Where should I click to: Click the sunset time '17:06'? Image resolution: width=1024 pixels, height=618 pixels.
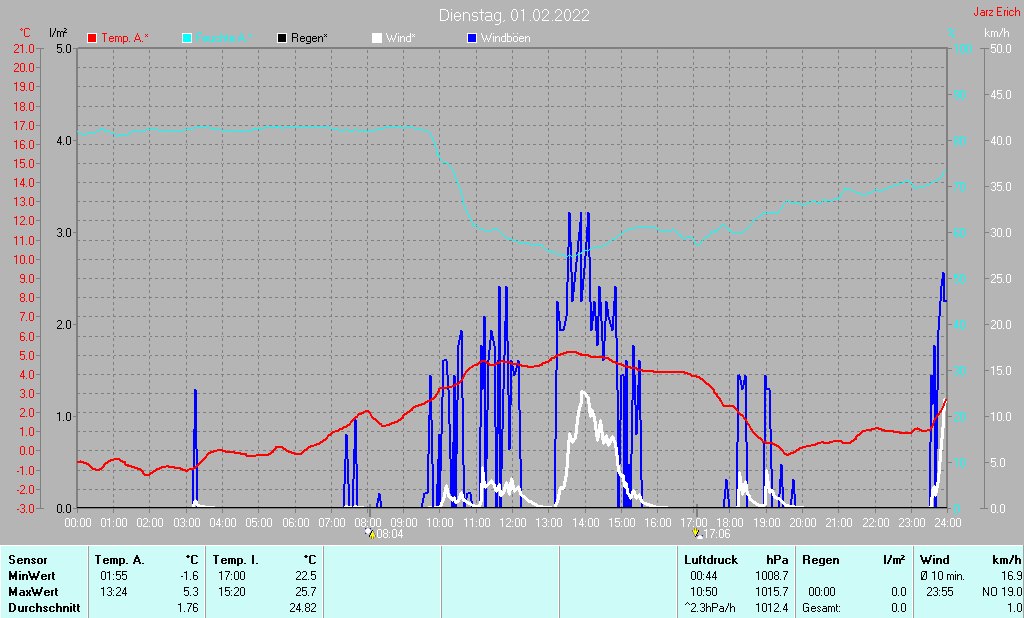(x=716, y=534)
